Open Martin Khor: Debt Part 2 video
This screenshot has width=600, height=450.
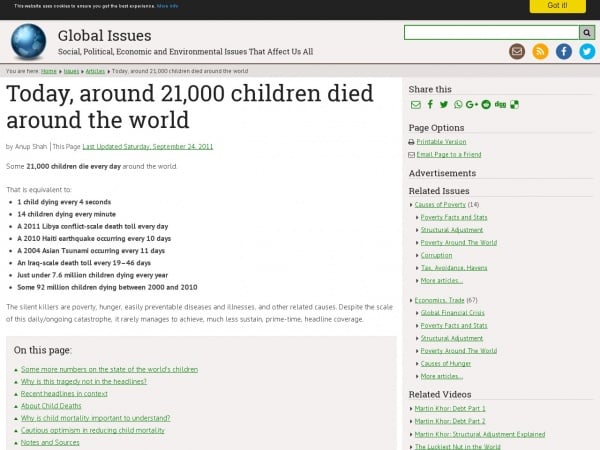(x=450, y=421)
